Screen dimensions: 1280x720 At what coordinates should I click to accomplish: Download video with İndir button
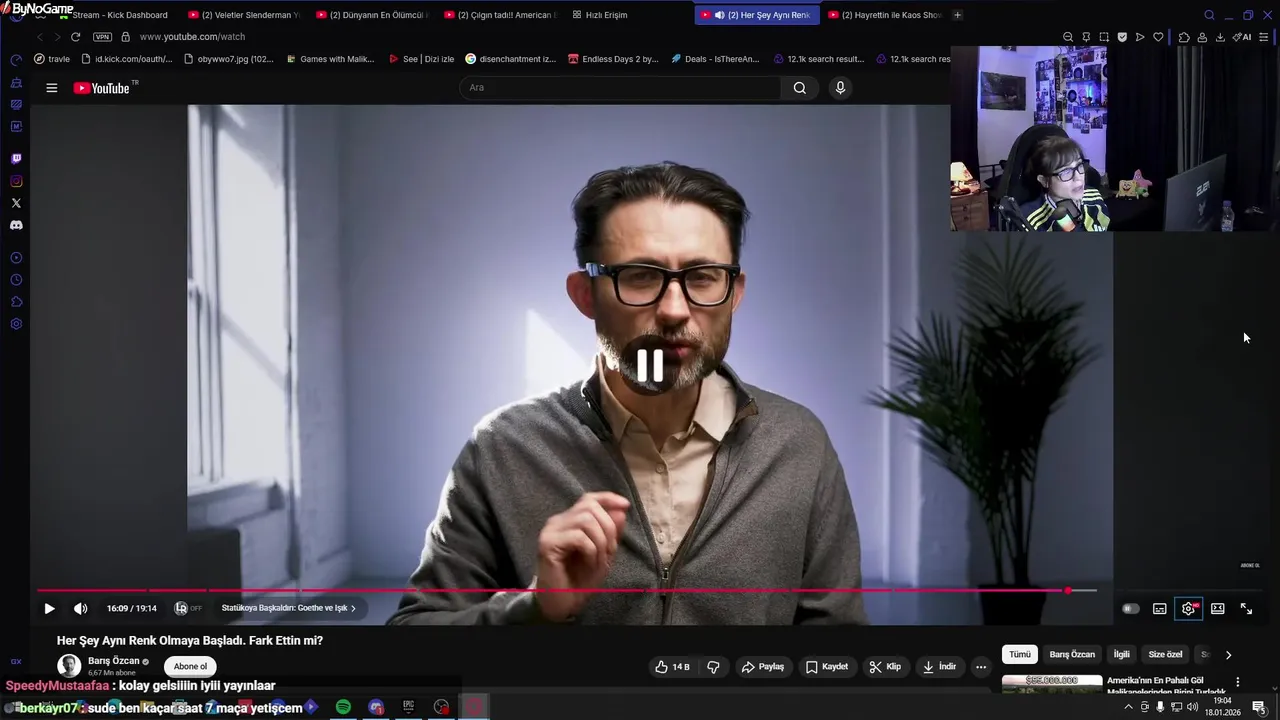tap(939, 667)
